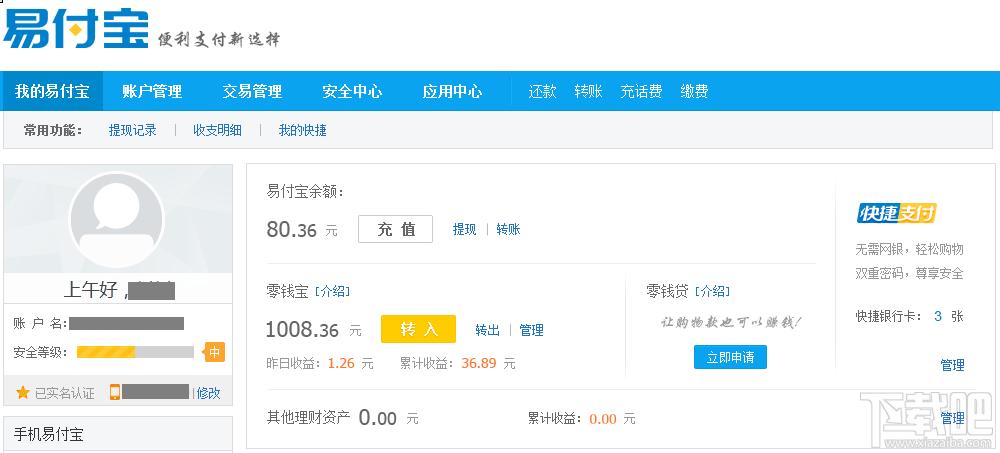
Task: Click the 易付宝 logo
Action: 75,29
